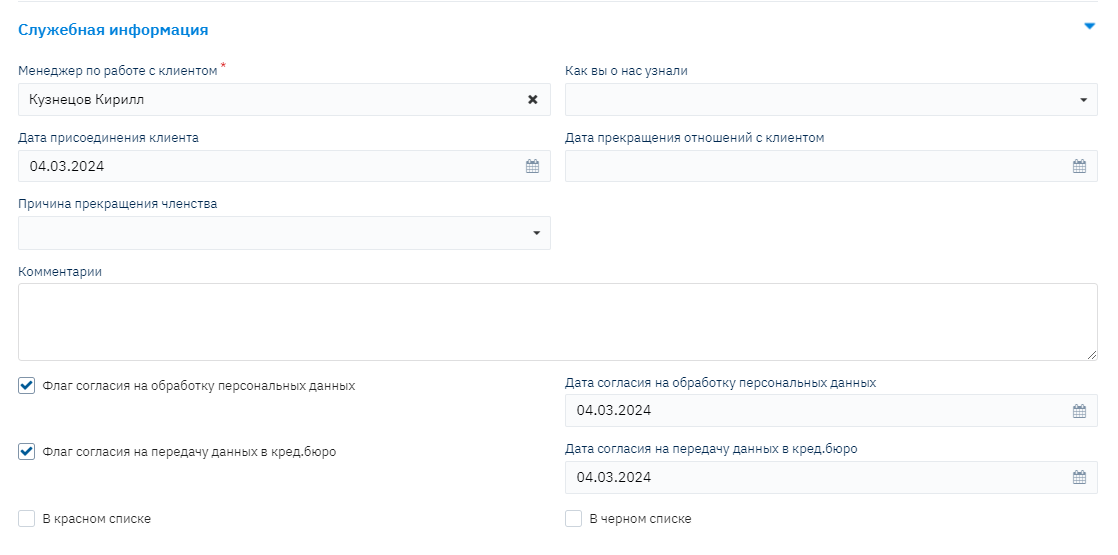1118x555 pixels.
Task: Tick the В черном списке checkbox
Action: point(573,519)
